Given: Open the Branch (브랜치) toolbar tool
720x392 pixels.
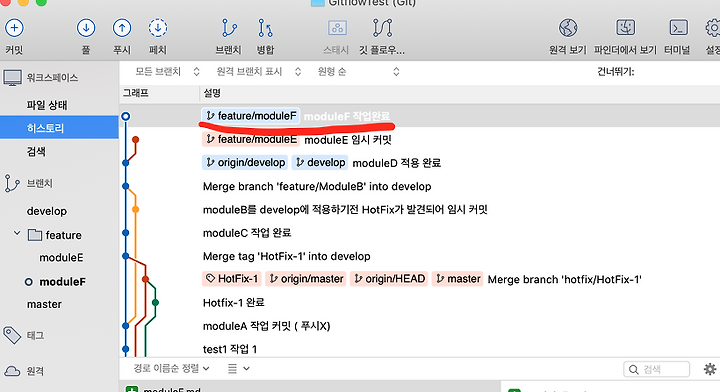Looking at the screenshot, I should [228, 28].
